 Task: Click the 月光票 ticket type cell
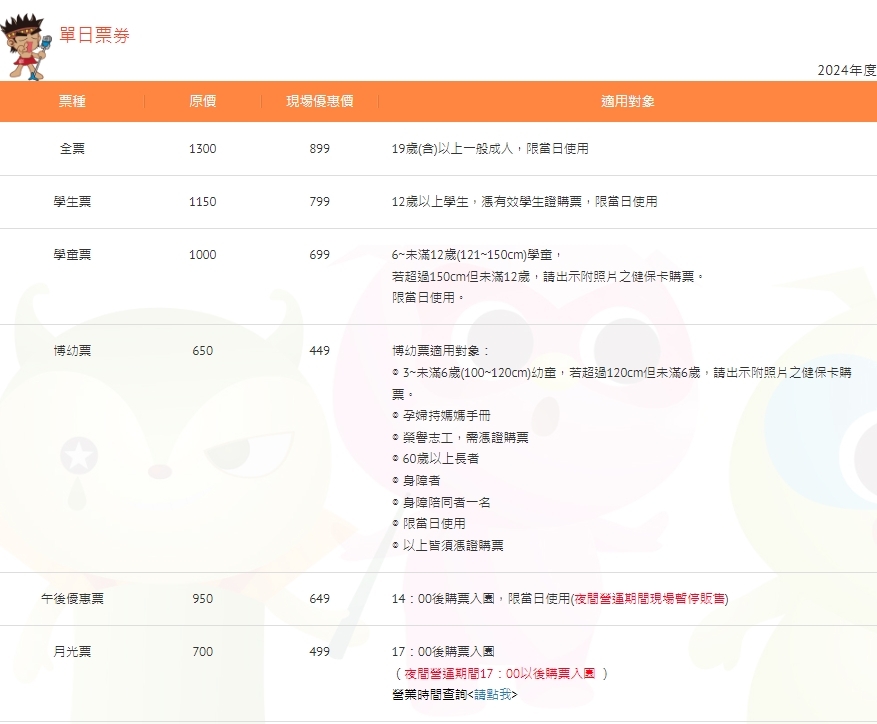(72, 652)
